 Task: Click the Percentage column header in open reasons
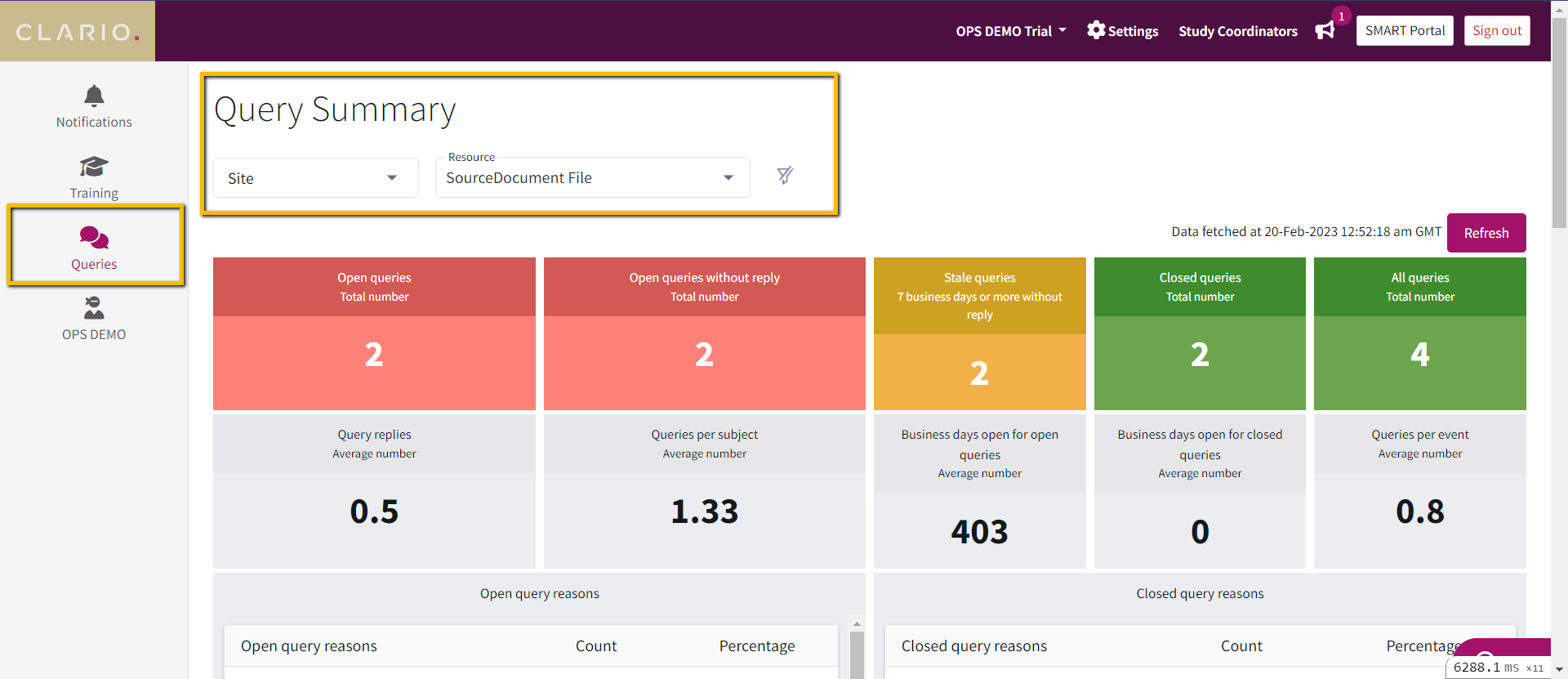pos(756,646)
